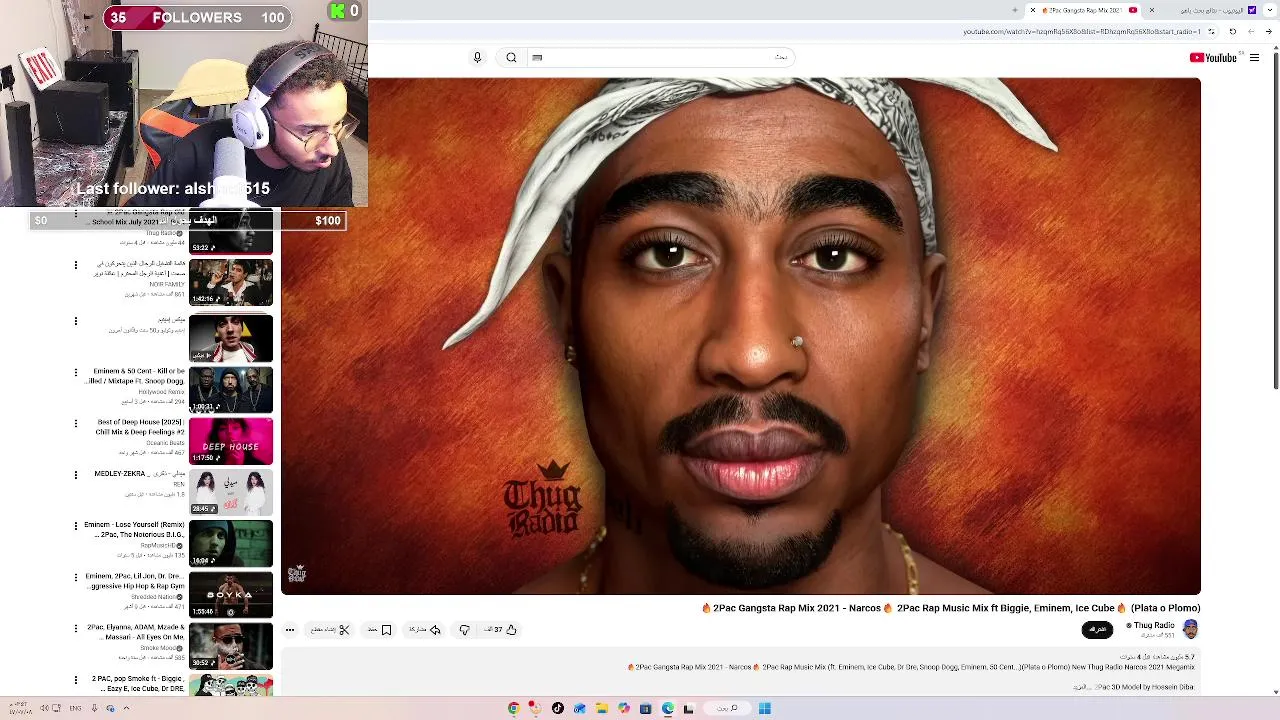
Task: Open the All Eyes On Me thumbnail
Action: click(231, 647)
